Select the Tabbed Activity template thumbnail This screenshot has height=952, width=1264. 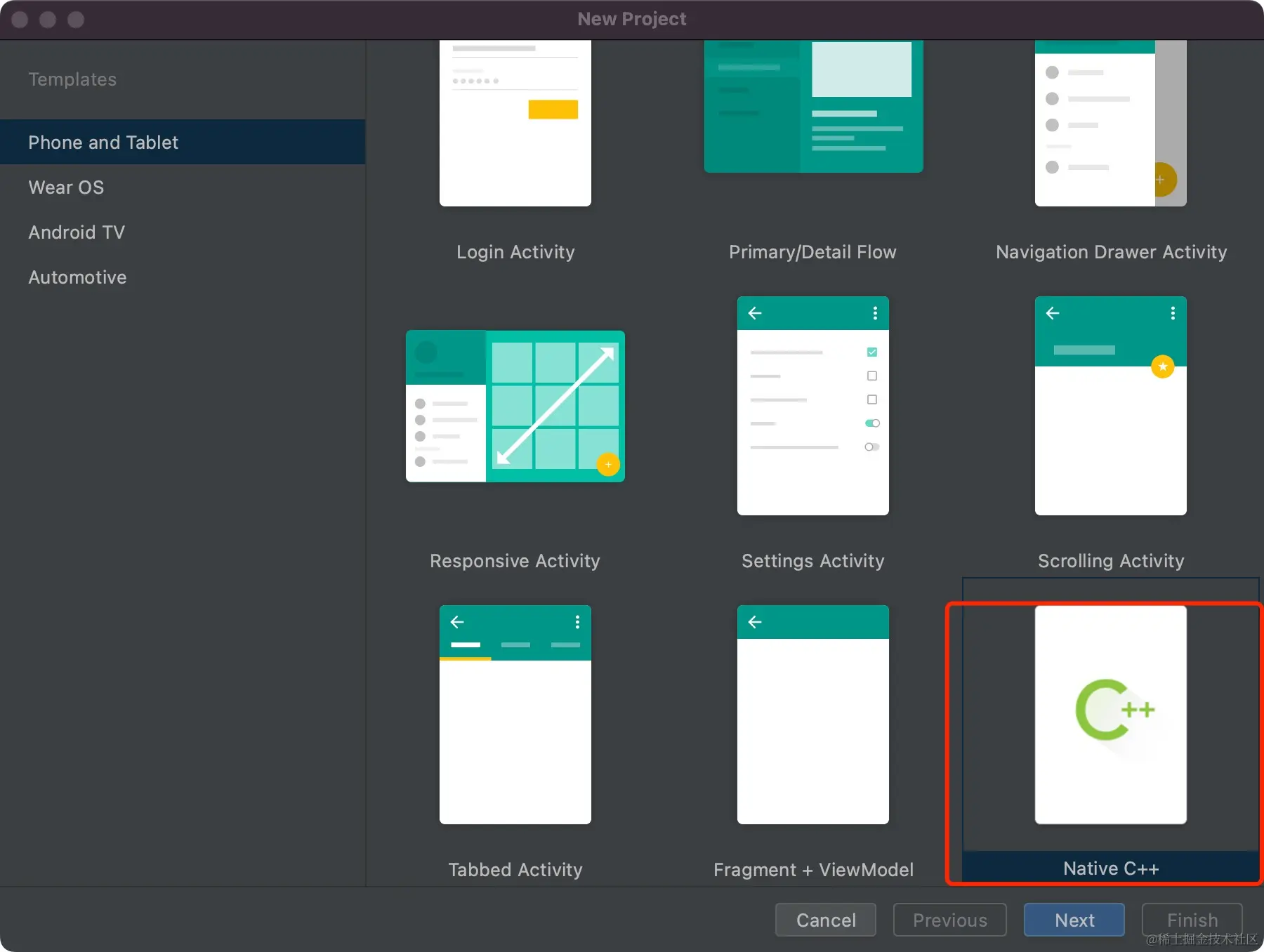click(x=515, y=715)
